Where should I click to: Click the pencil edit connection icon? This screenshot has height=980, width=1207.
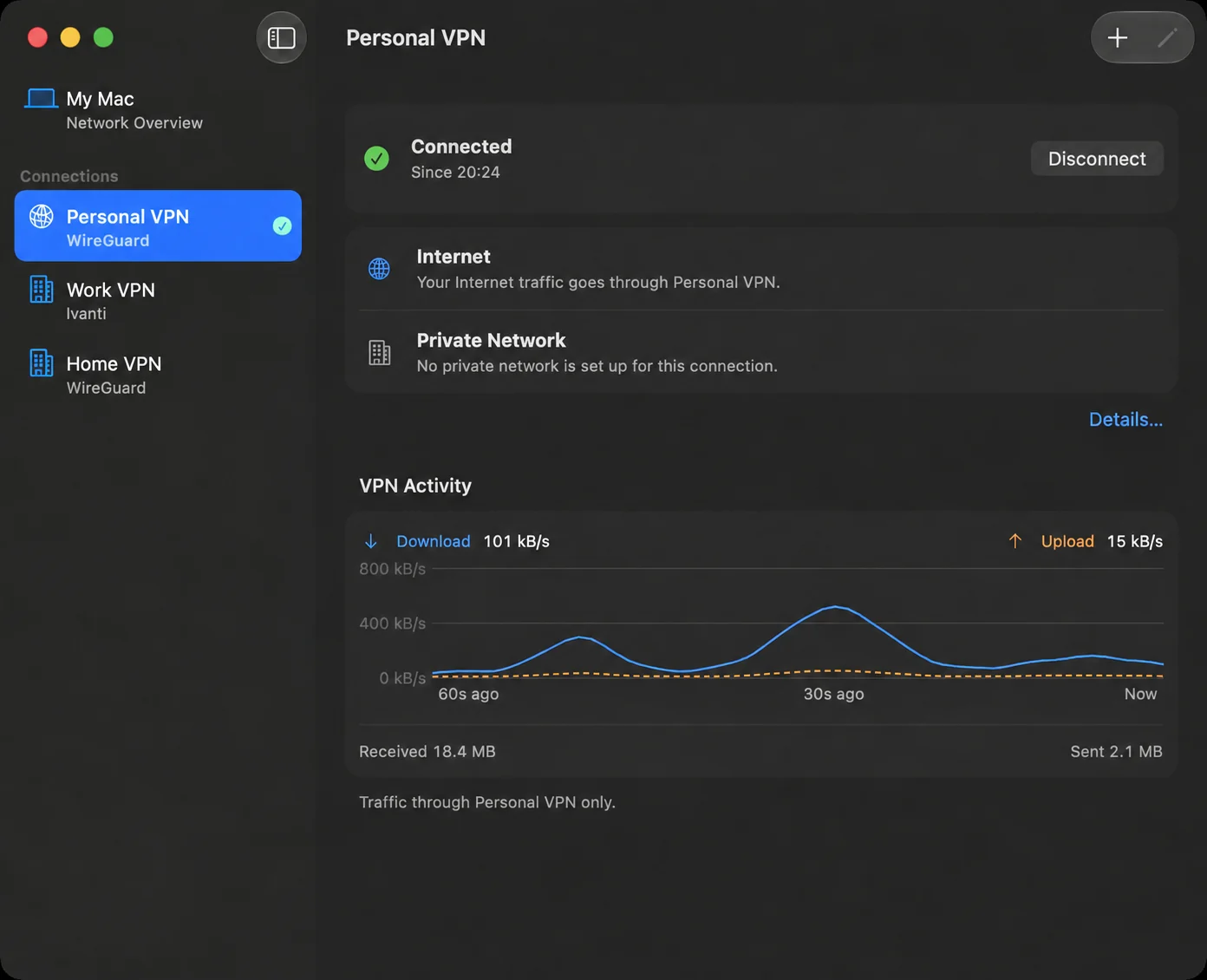tap(1167, 37)
